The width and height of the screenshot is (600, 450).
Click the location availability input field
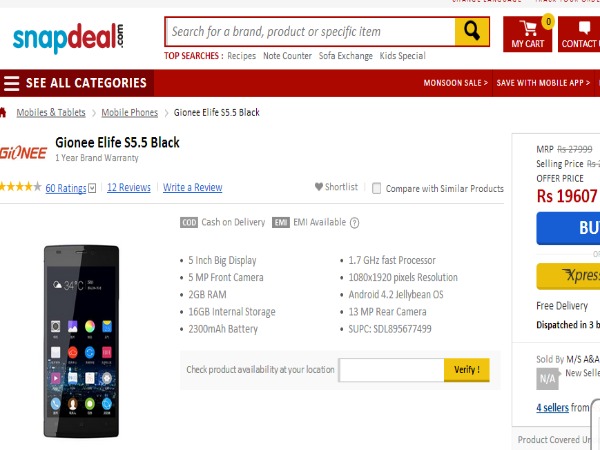tap(391, 370)
